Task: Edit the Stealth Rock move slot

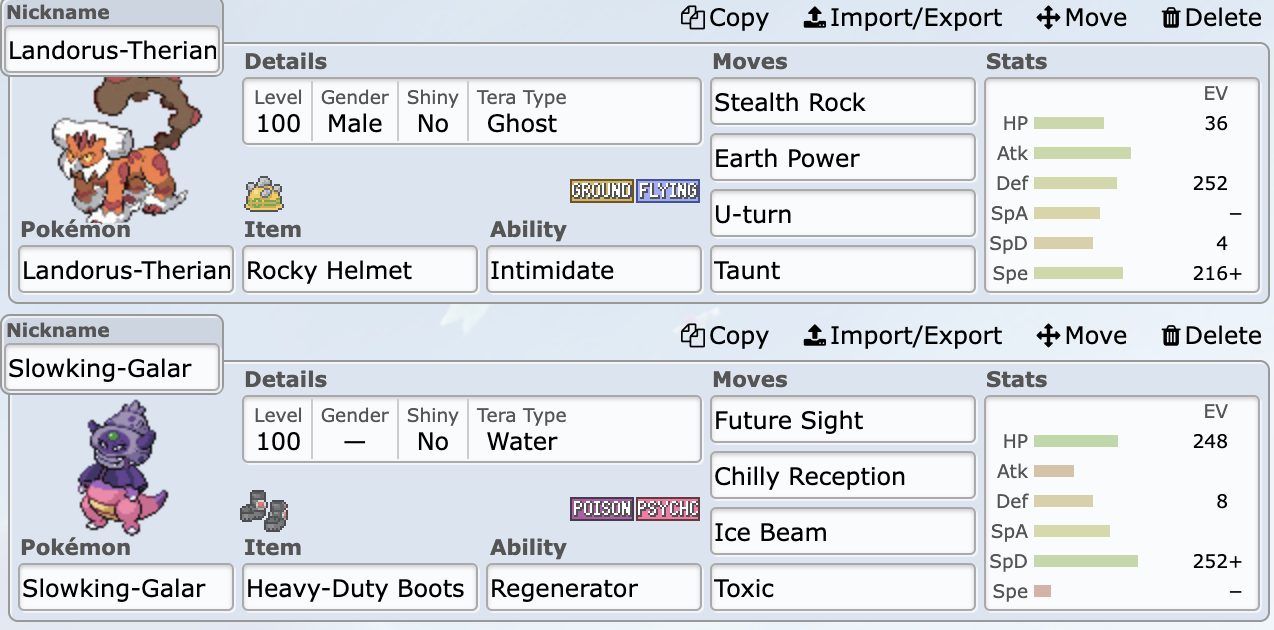Action: [x=843, y=102]
